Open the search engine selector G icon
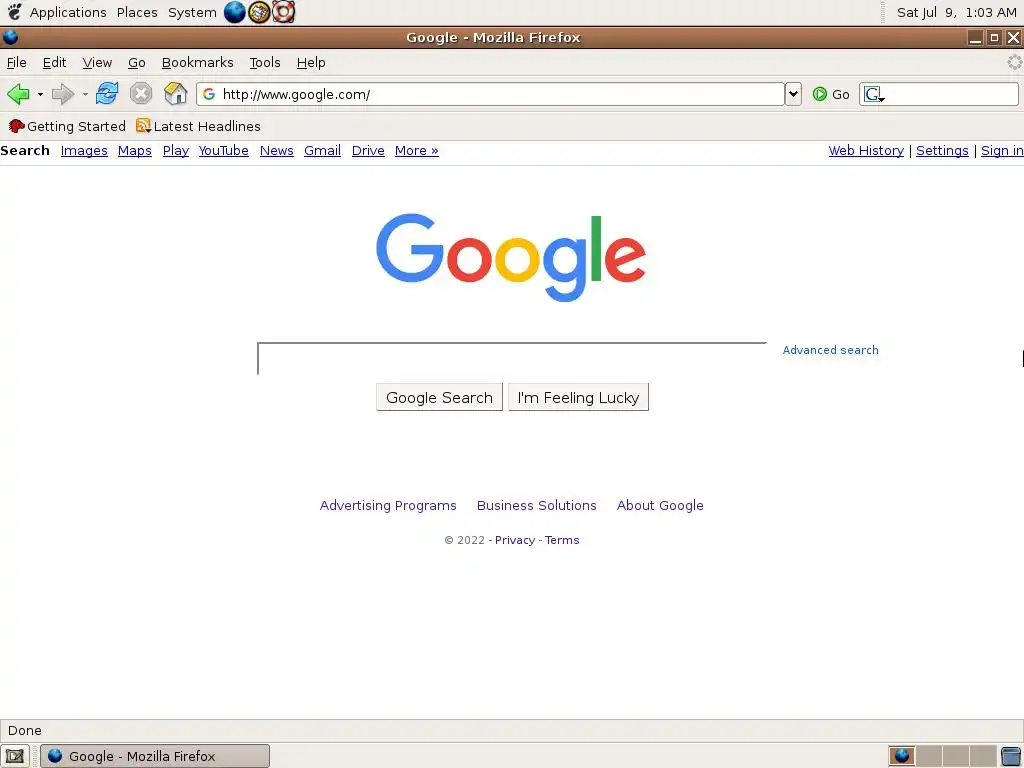The image size is (1024, 768). click(874, 95)
